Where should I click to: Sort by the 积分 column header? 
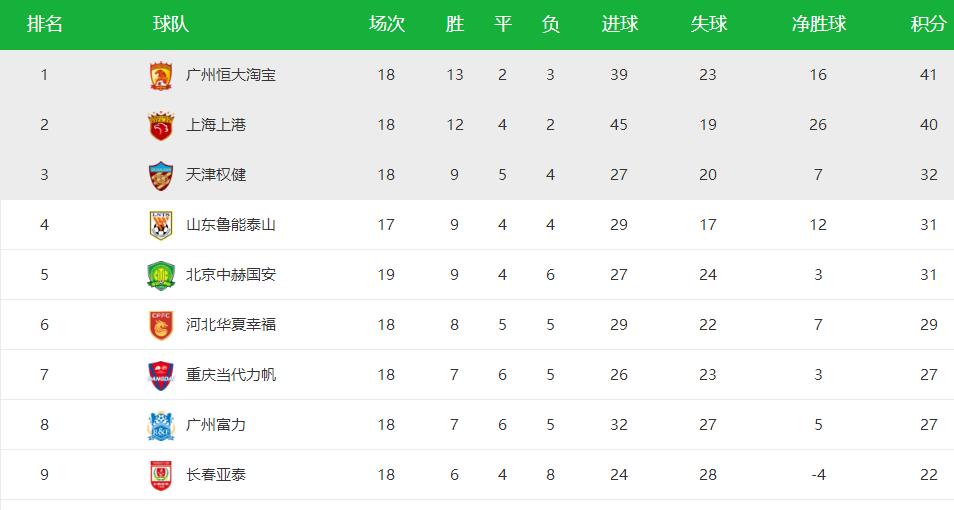[928, 24]
